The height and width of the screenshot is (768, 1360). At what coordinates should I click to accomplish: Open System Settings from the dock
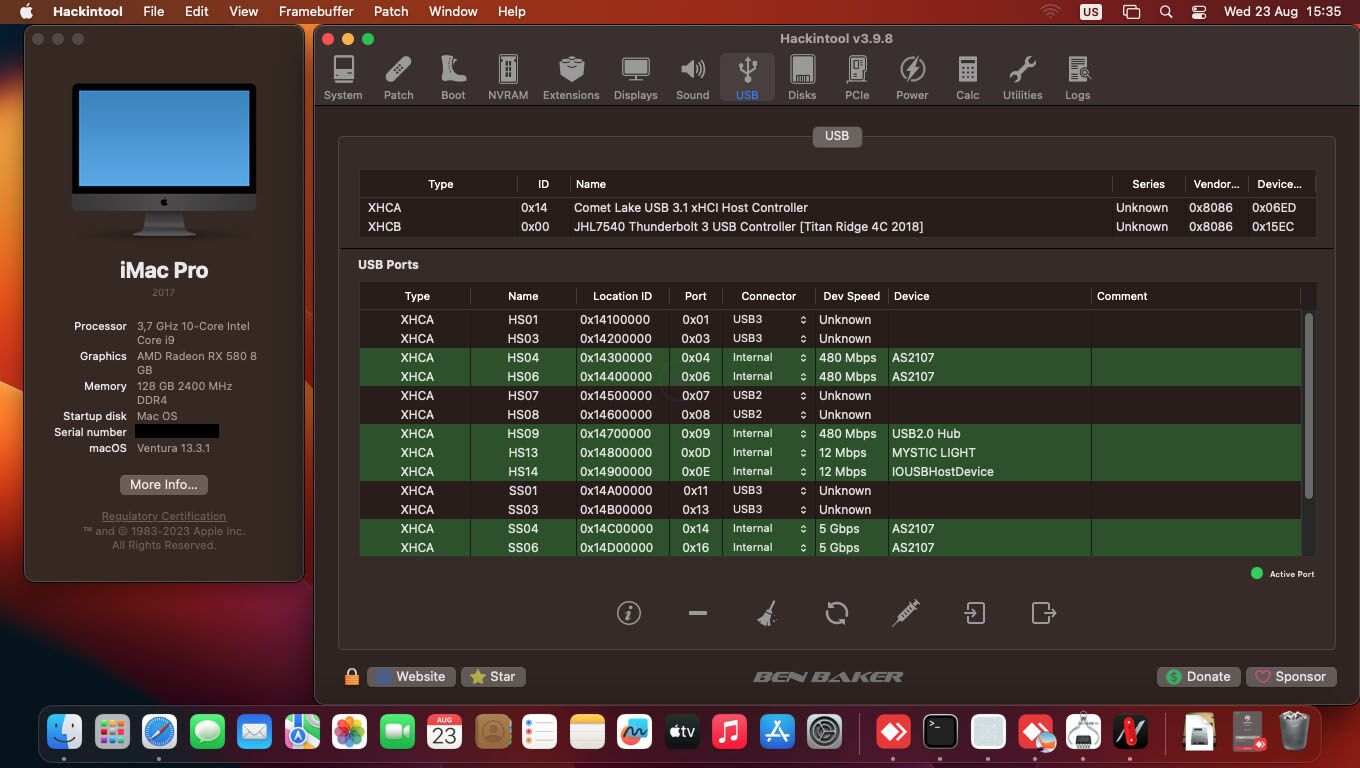coord(824,733)
